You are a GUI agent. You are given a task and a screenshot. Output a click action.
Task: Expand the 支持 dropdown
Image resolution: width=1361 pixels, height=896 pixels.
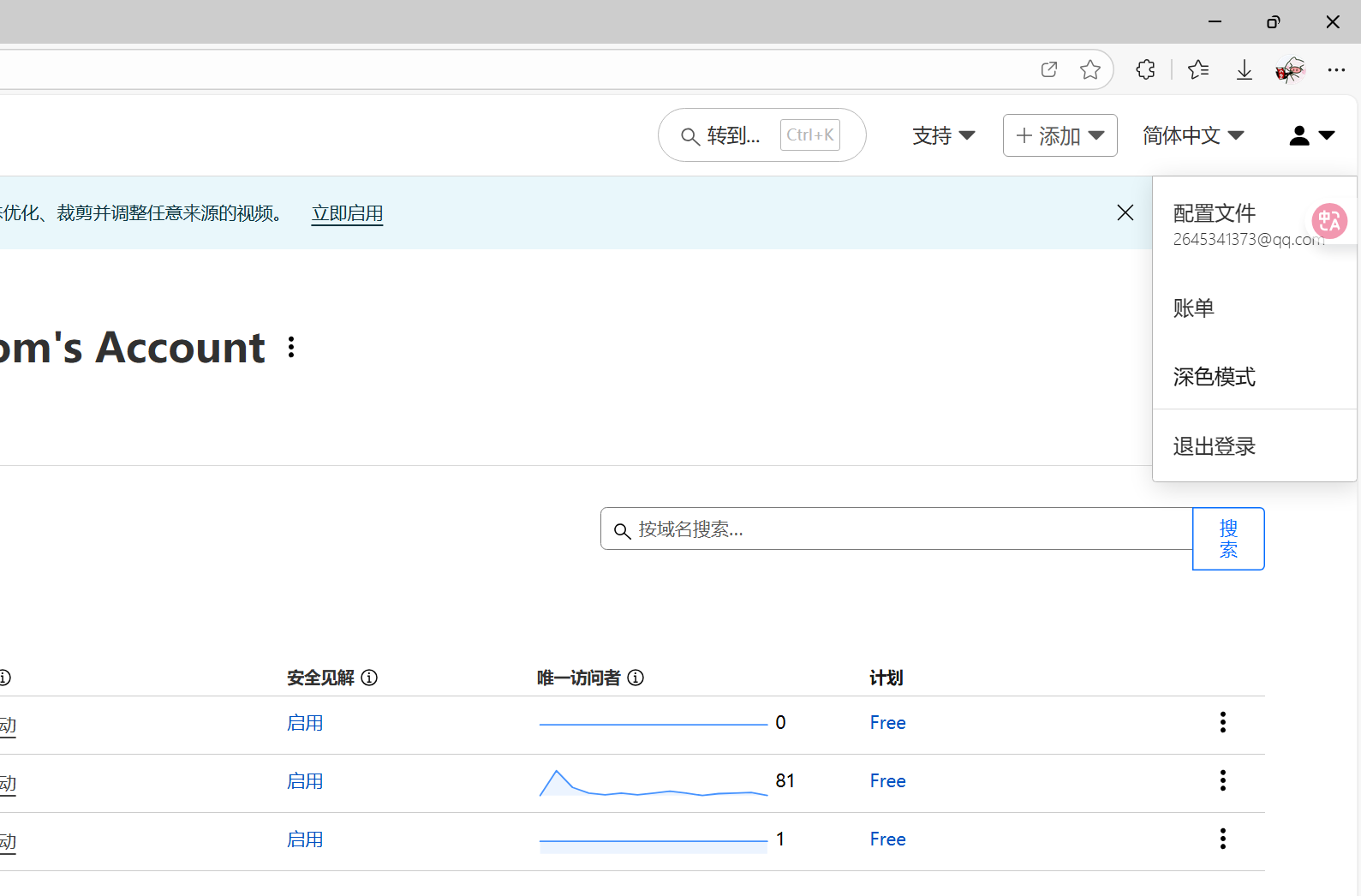pos(943,135)
